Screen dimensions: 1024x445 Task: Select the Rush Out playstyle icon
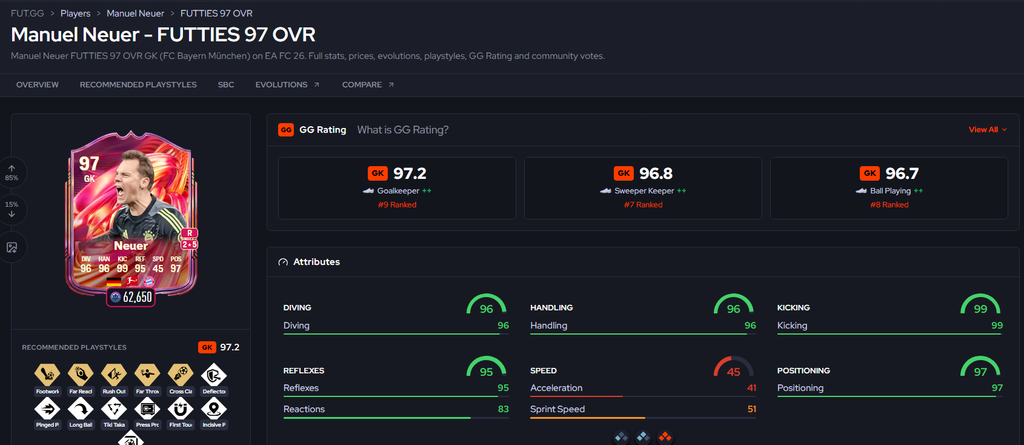pos(114,374)
